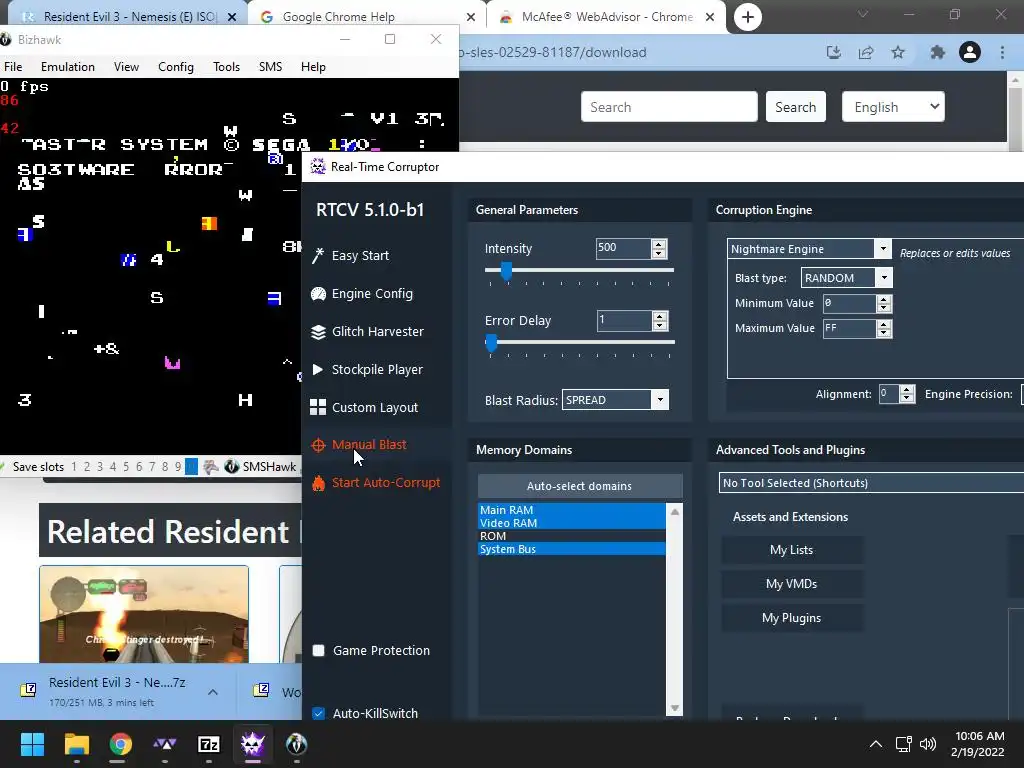Screen dimensions: 1024x768
Task: Open a new Chrome tab with plus
Action: (748, 17)
